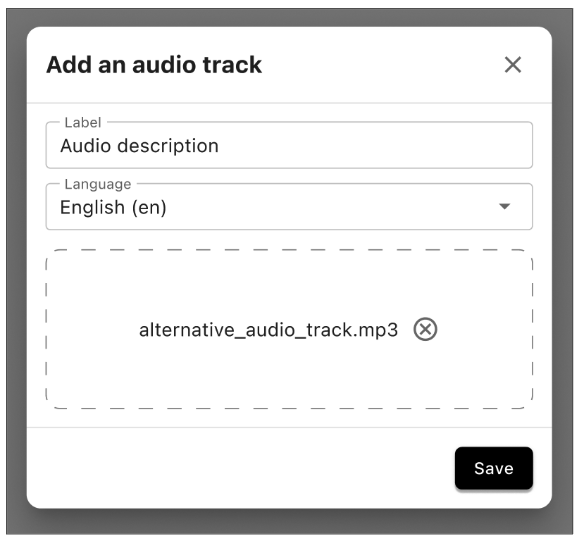The width and height of the screenshot is (579, 543).
Task: Click blank area above the file name
Action: pyautogui.click(x=289, y=282)
